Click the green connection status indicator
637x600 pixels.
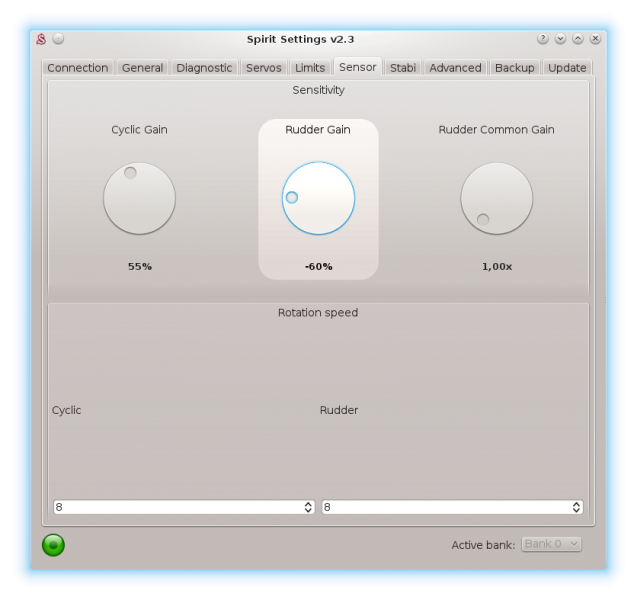[x=53, y=544]
